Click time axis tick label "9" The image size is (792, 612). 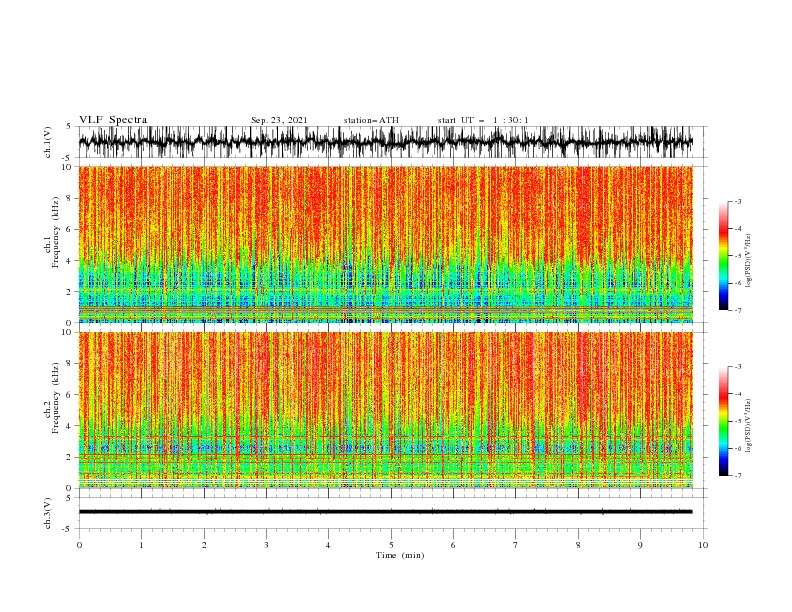coord(640,545)
